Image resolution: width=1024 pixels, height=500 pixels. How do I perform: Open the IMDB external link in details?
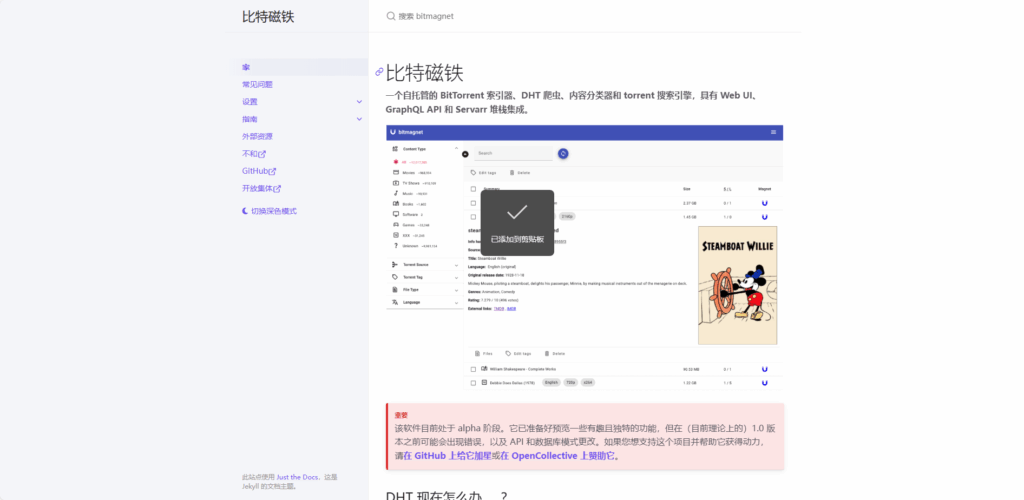511,308
